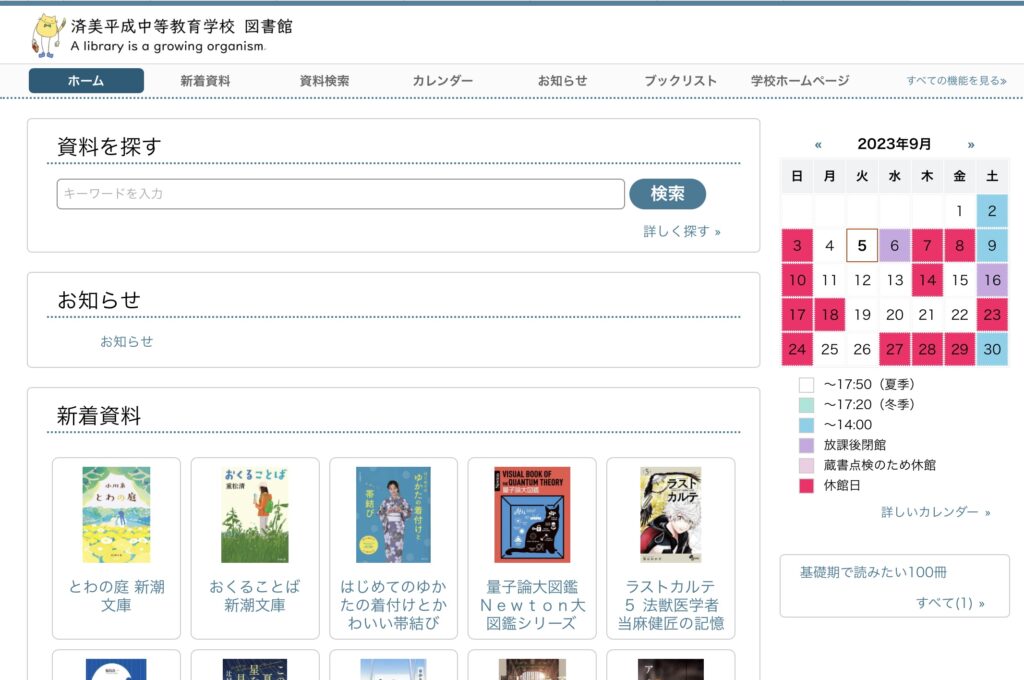Screen dimensions: 1024x680
Task: Select September 20 in calendar
Action: pyautogui.click(x=894, y=315)
